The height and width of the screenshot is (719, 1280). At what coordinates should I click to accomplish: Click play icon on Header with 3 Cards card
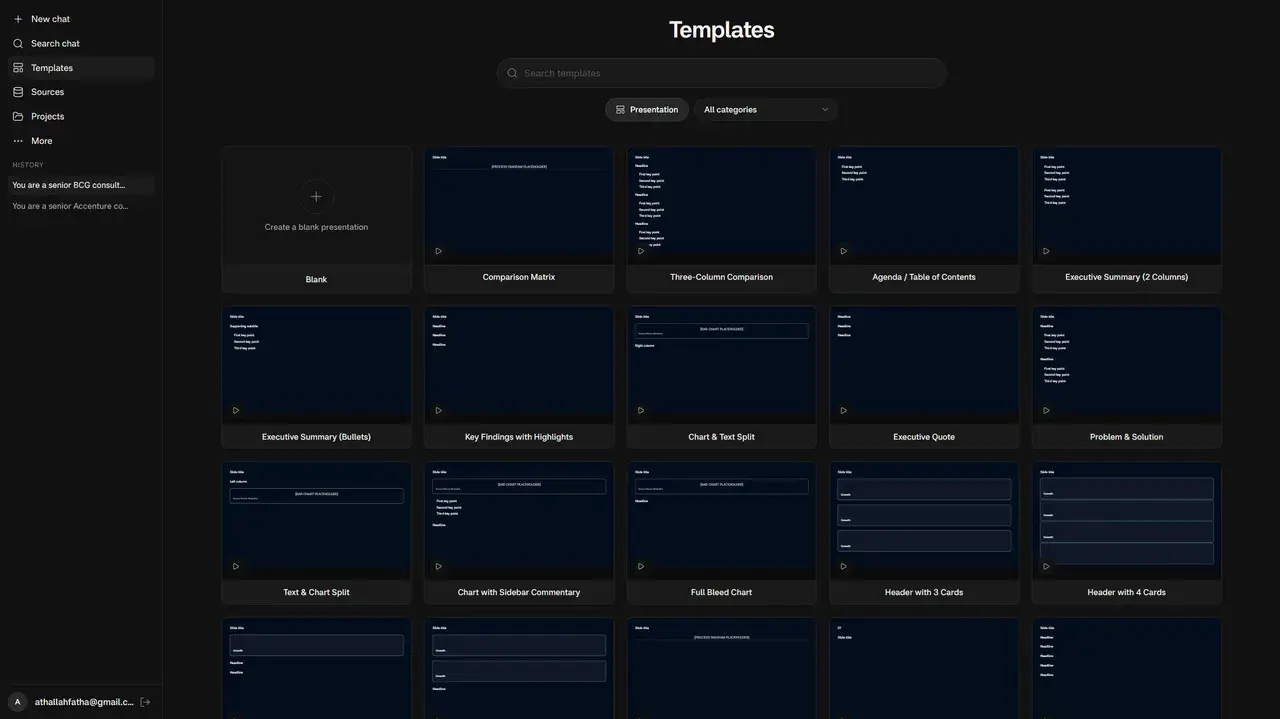[843, 566]
